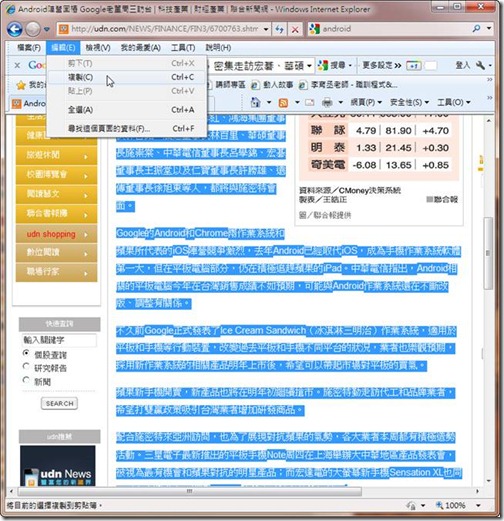
Task: Close the Google Toolbar with the X
Action: 17,65
